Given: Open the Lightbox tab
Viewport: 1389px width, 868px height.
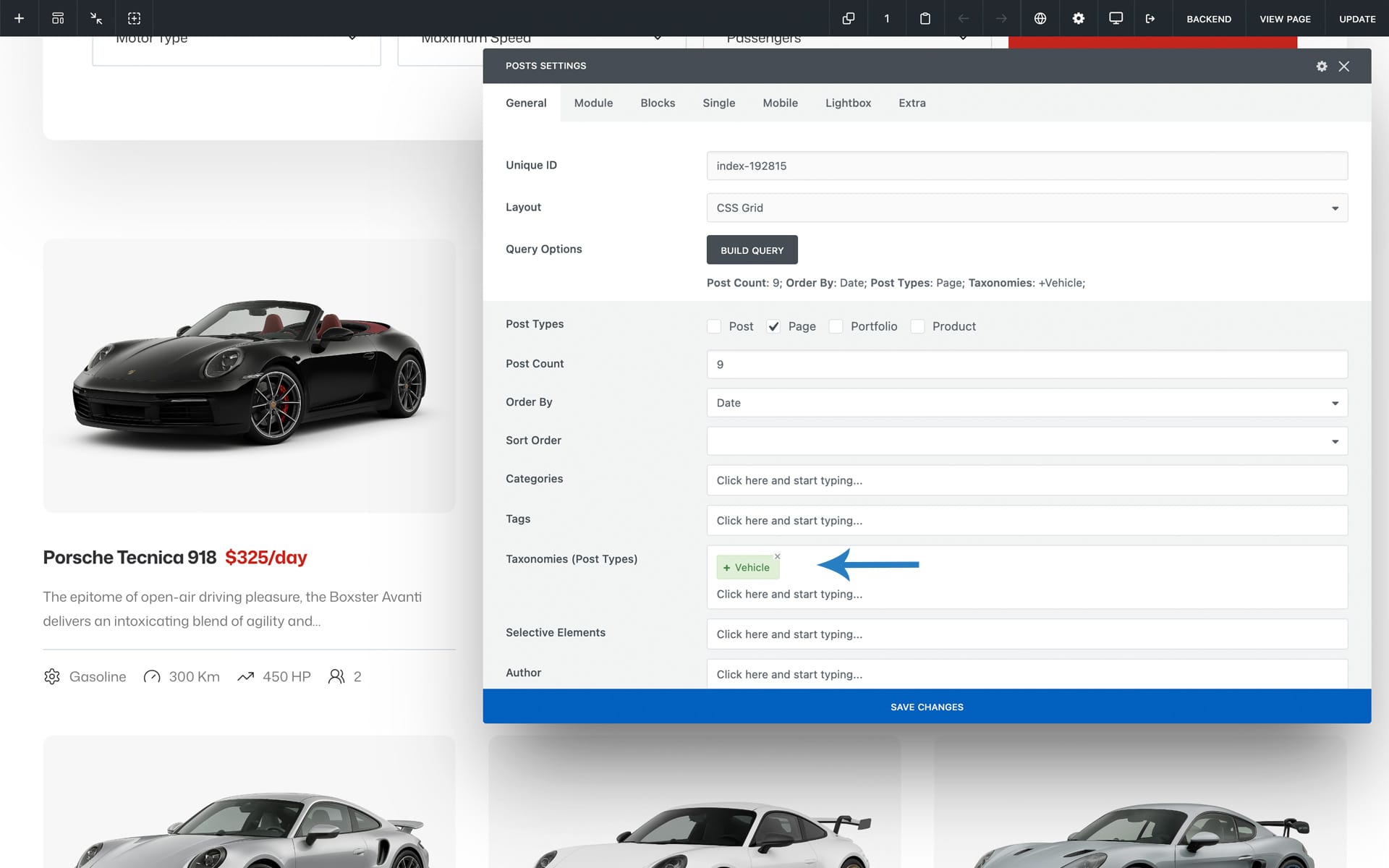Looking at the screenshot, I should tap(848, 103).
